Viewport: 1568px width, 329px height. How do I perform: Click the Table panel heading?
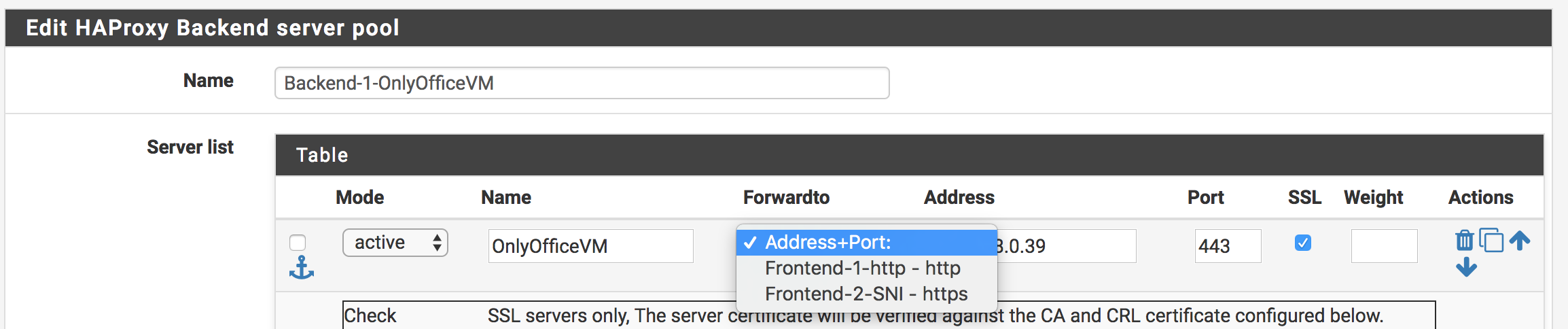pyautogui.click(x=322, y=155)
